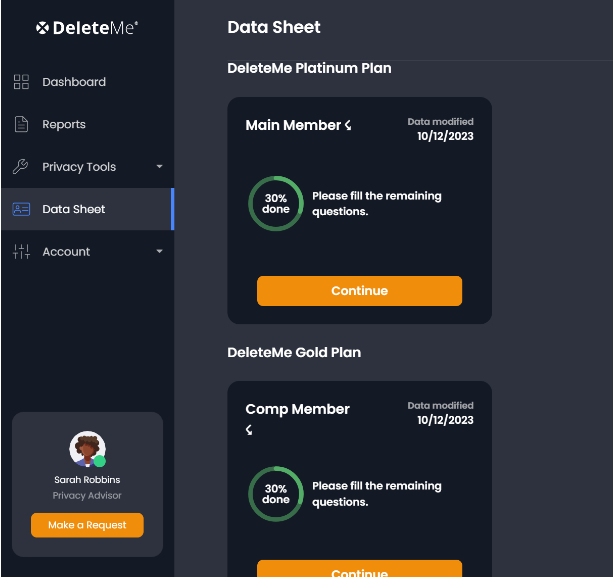616x580 pixels.
Task: Click the Sarah Robbins name
Action: [87, 480]
